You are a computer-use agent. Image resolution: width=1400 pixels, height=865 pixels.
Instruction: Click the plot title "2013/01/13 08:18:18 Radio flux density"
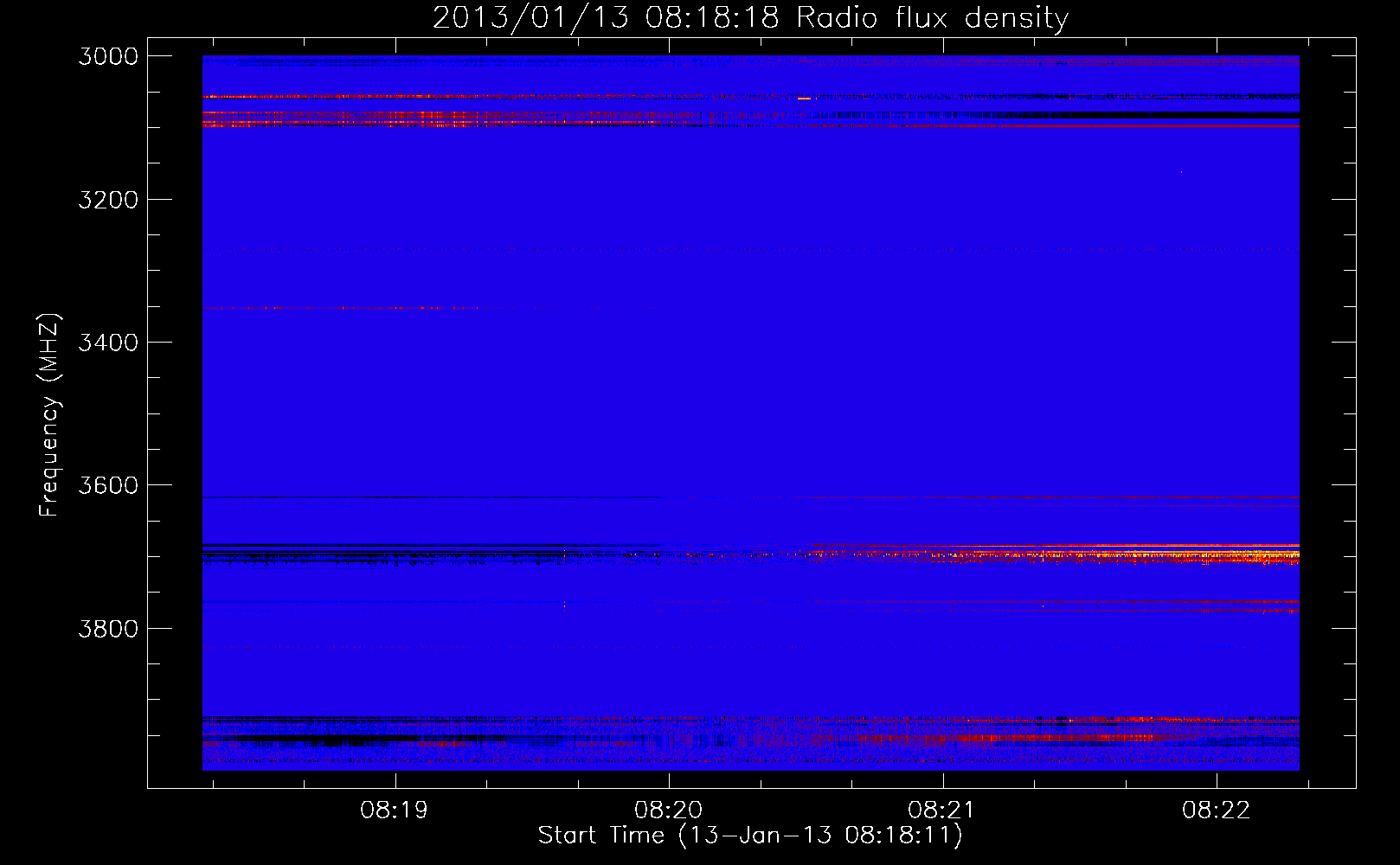click(751, 18)
